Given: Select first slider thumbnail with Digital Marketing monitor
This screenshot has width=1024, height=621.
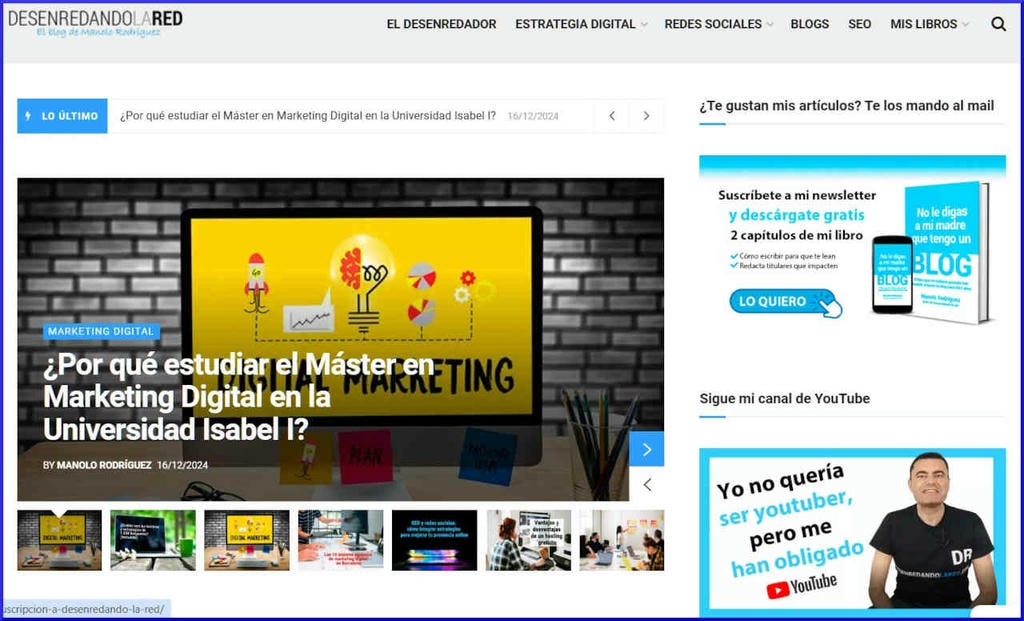Looking at the screenshot, I should point(59,540).
